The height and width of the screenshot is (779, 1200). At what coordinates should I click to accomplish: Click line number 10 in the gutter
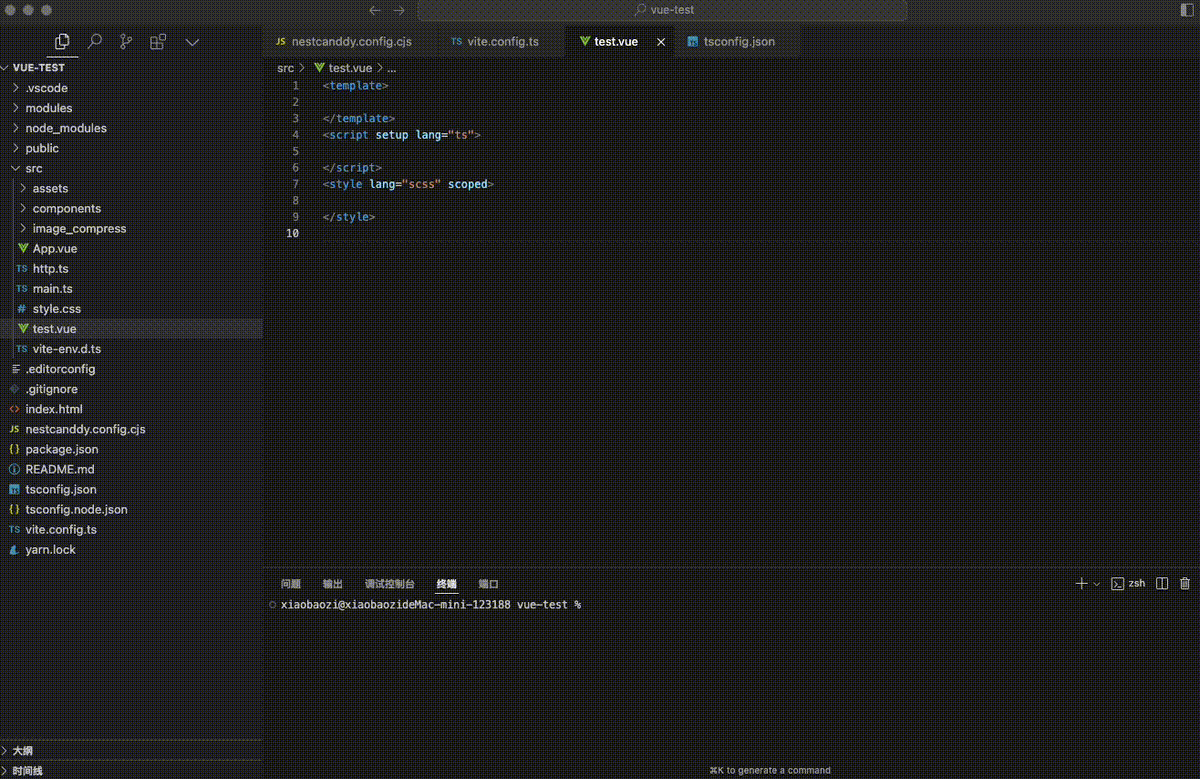pos(292,233)
